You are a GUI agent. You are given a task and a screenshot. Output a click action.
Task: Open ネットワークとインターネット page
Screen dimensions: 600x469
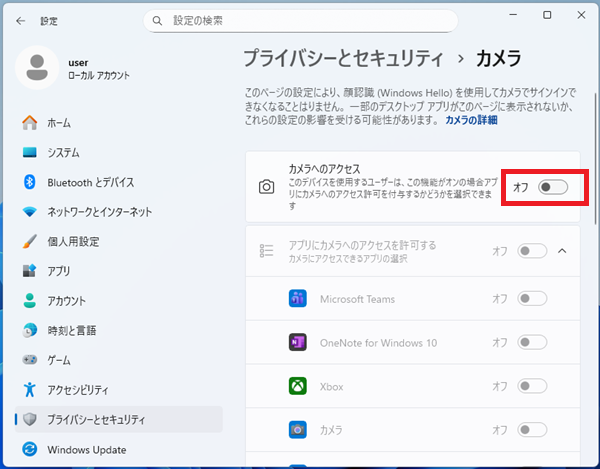click(x=119, y=212)
